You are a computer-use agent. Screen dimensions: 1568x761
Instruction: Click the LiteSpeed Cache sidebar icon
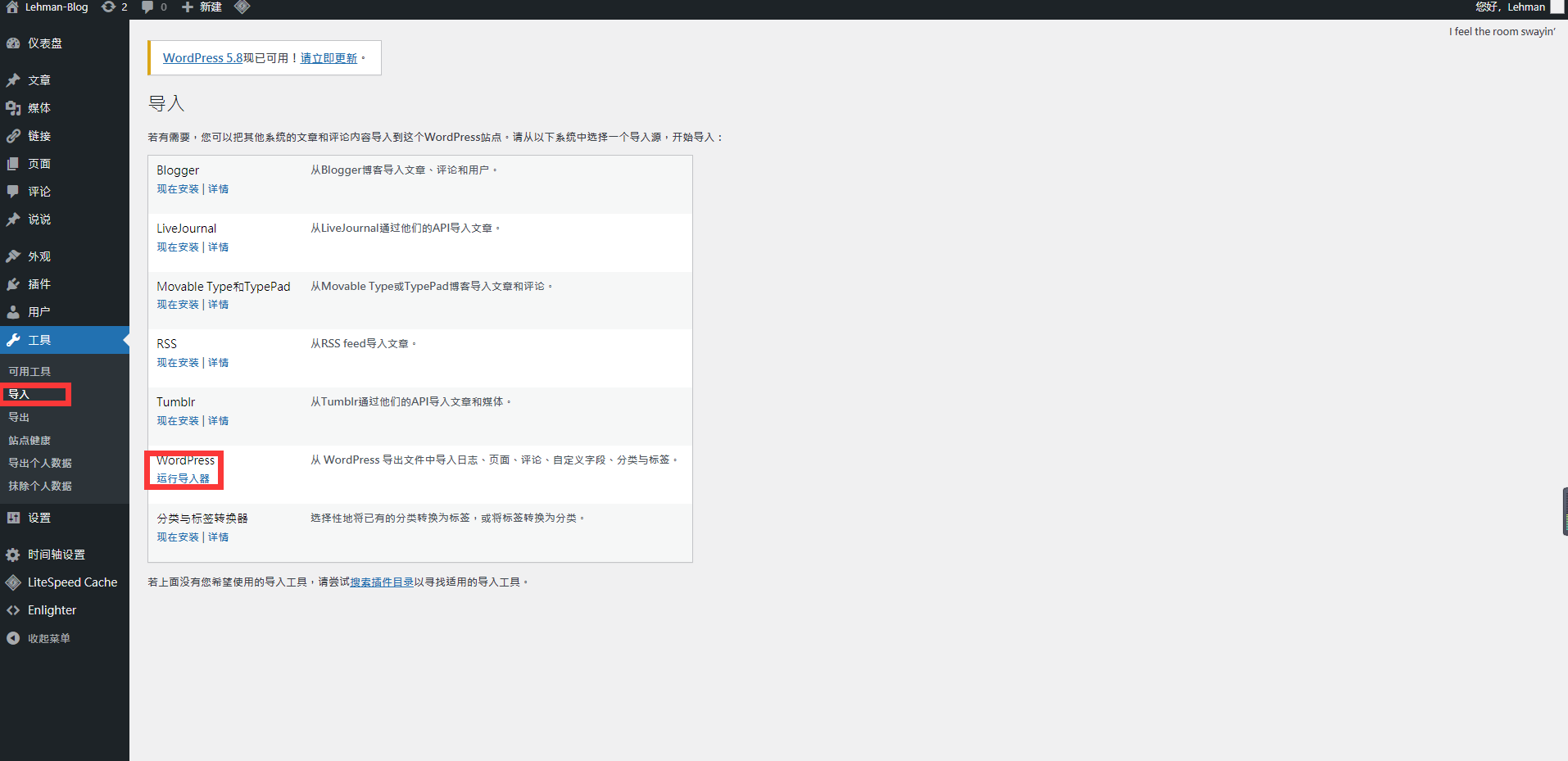coord(13,582)
